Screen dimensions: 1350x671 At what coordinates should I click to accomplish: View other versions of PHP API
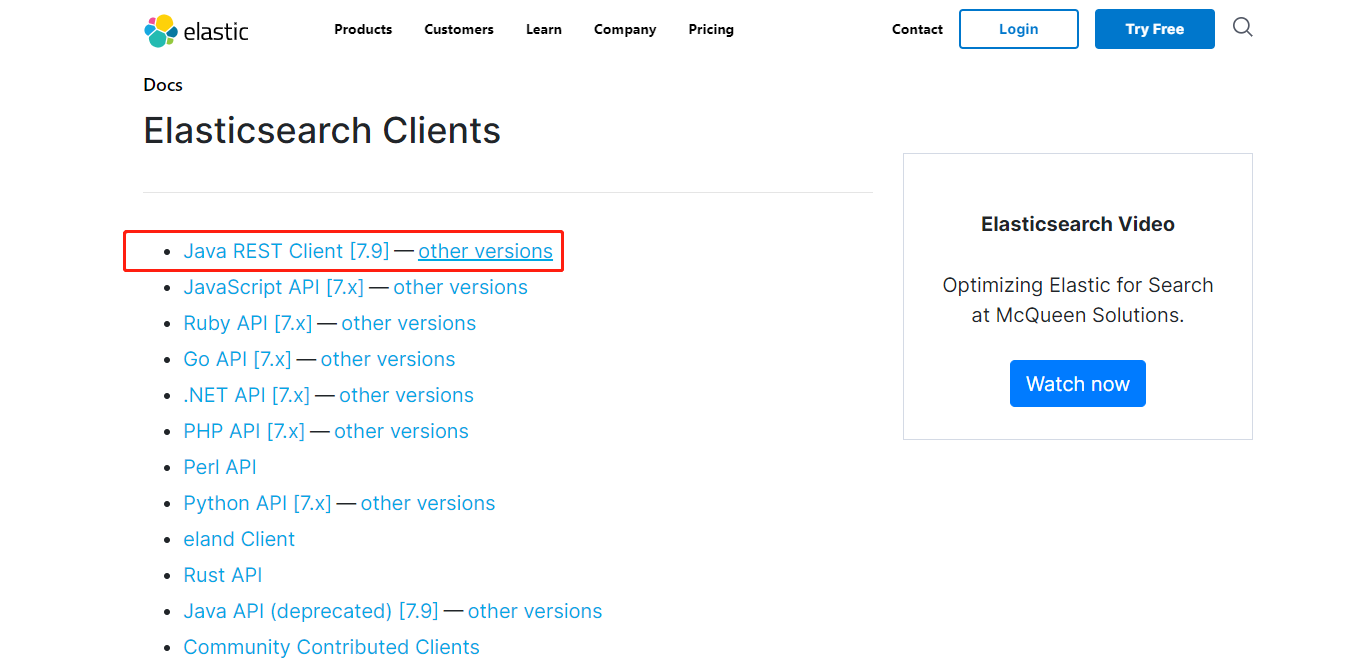pos(401,431)
